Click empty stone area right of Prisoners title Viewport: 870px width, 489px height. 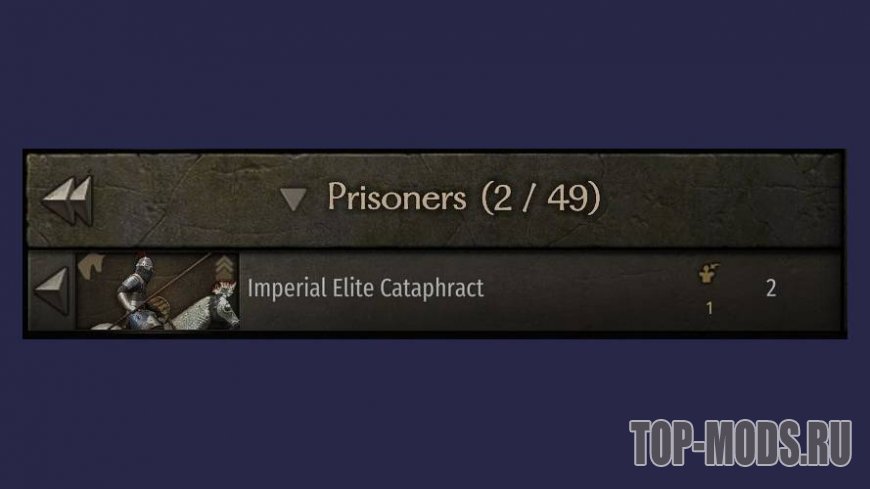tap(721, 200)
